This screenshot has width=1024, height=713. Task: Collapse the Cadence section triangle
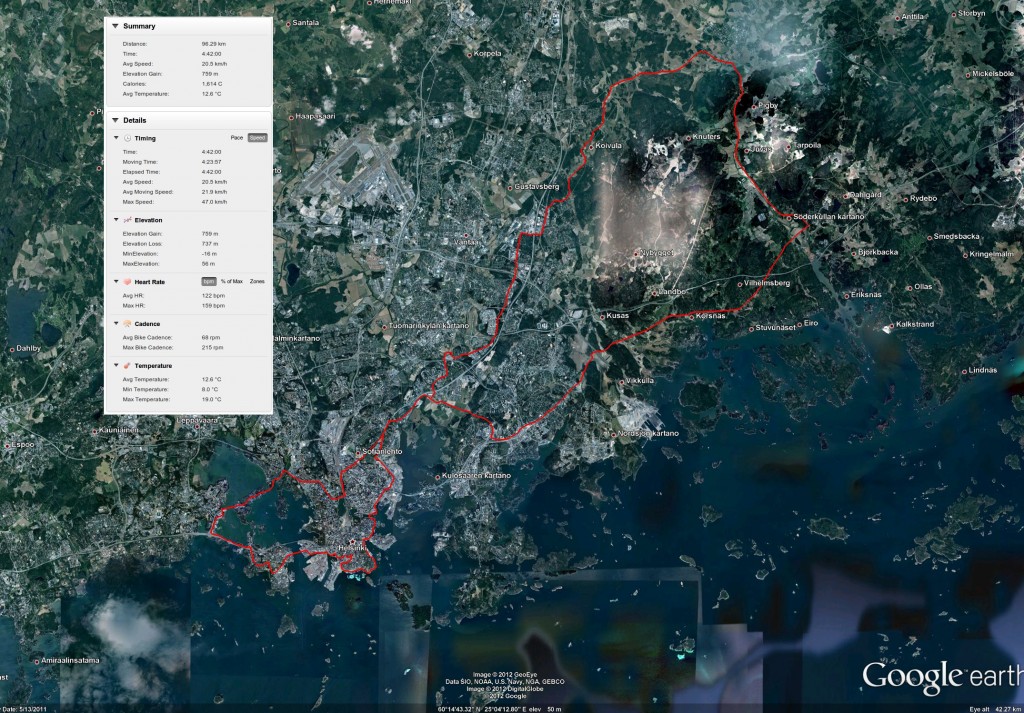pyautogui.click(x=116, y=324)
